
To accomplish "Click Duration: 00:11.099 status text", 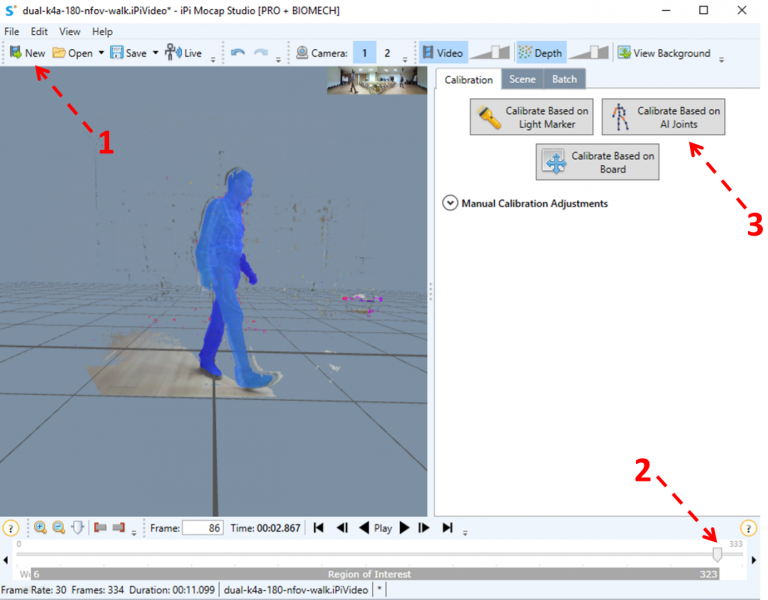I will point(172,590).
